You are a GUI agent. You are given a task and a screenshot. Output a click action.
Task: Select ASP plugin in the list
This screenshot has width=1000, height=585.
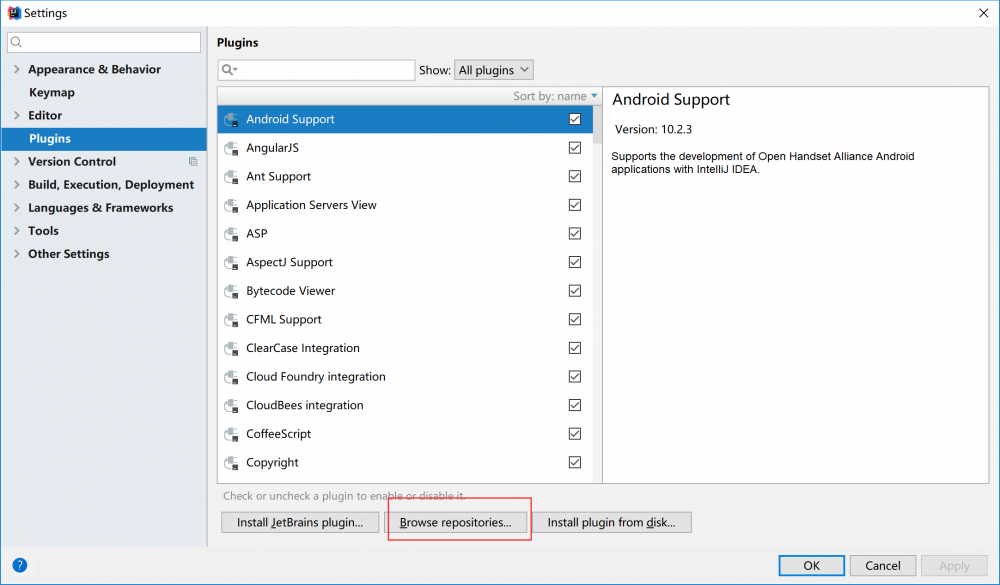click(x=257, y=234)
